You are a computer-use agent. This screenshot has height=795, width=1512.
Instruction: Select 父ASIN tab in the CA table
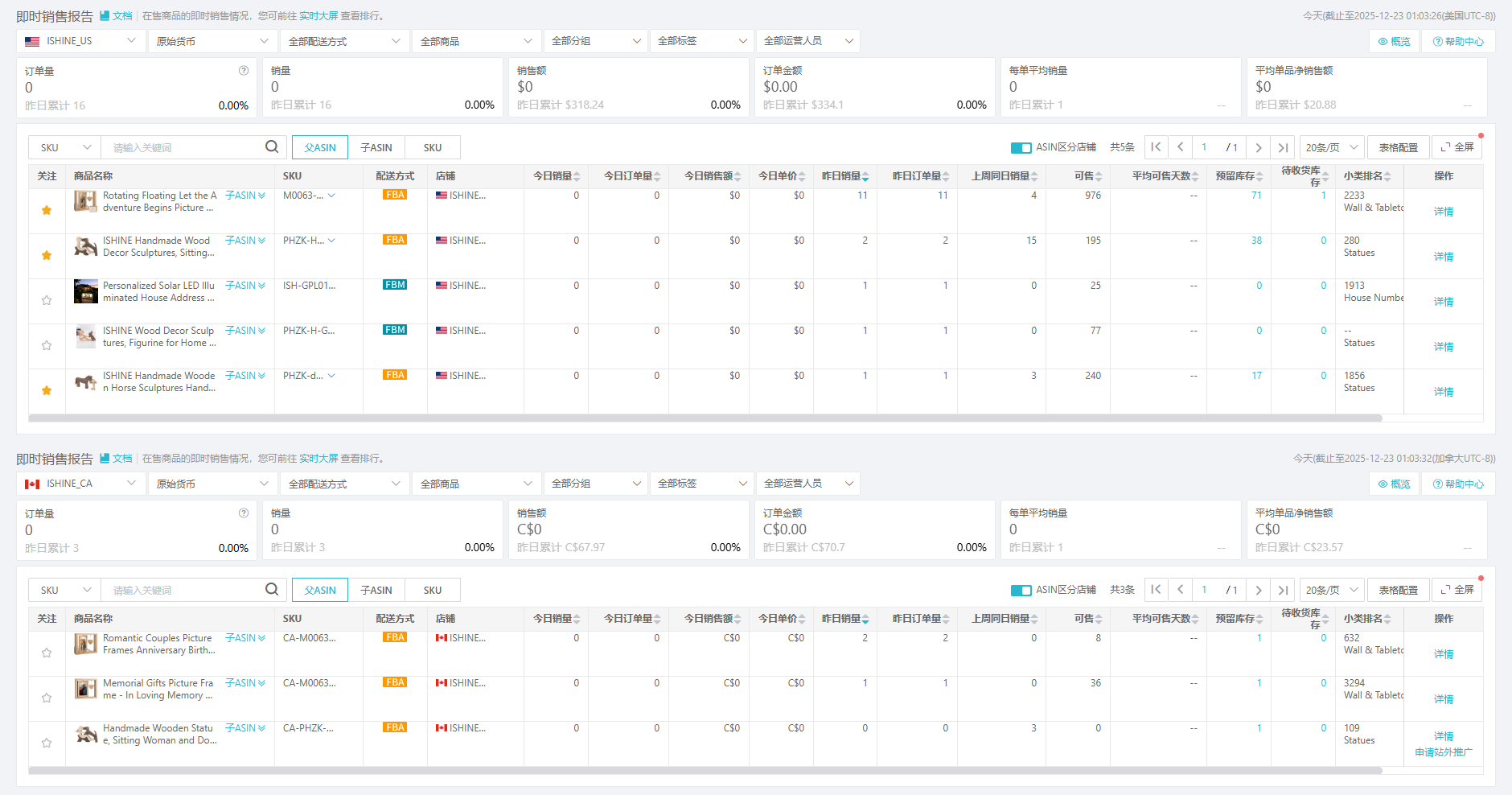(320, 590)
